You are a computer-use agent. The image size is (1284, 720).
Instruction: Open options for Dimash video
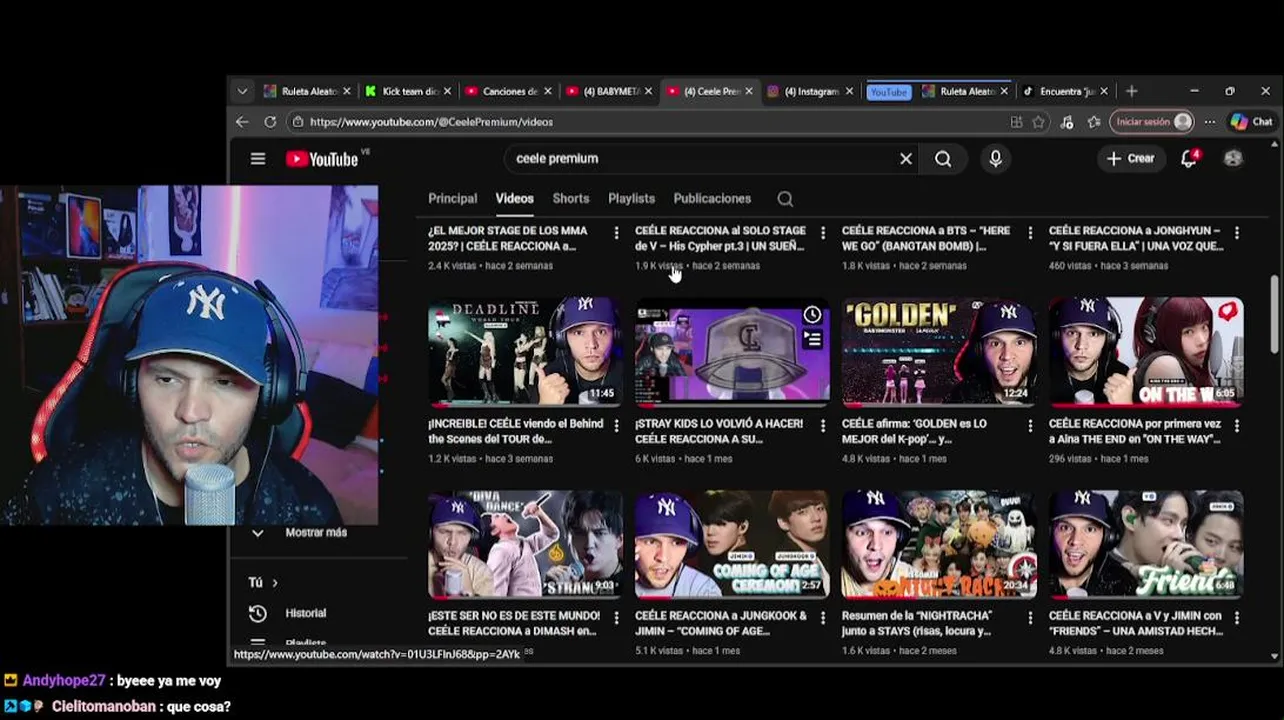click(x=616, y=618)
